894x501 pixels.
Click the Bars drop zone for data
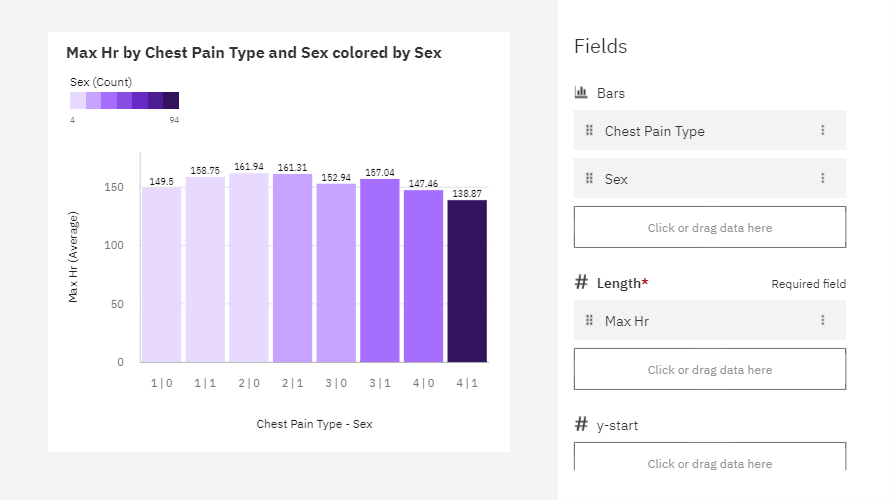coord(710,227)
